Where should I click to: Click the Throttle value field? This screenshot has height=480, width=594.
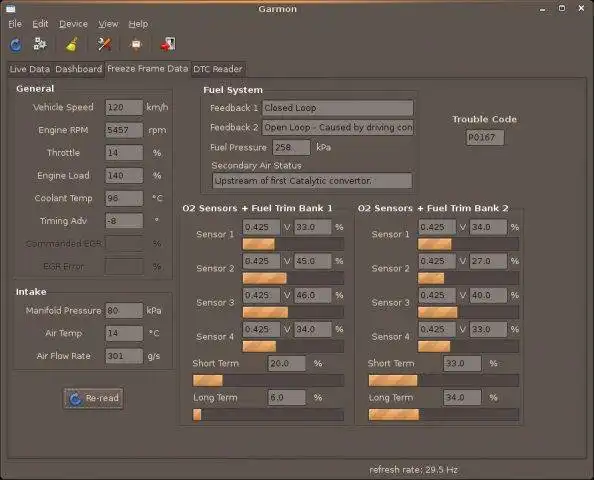click(124, 153)
